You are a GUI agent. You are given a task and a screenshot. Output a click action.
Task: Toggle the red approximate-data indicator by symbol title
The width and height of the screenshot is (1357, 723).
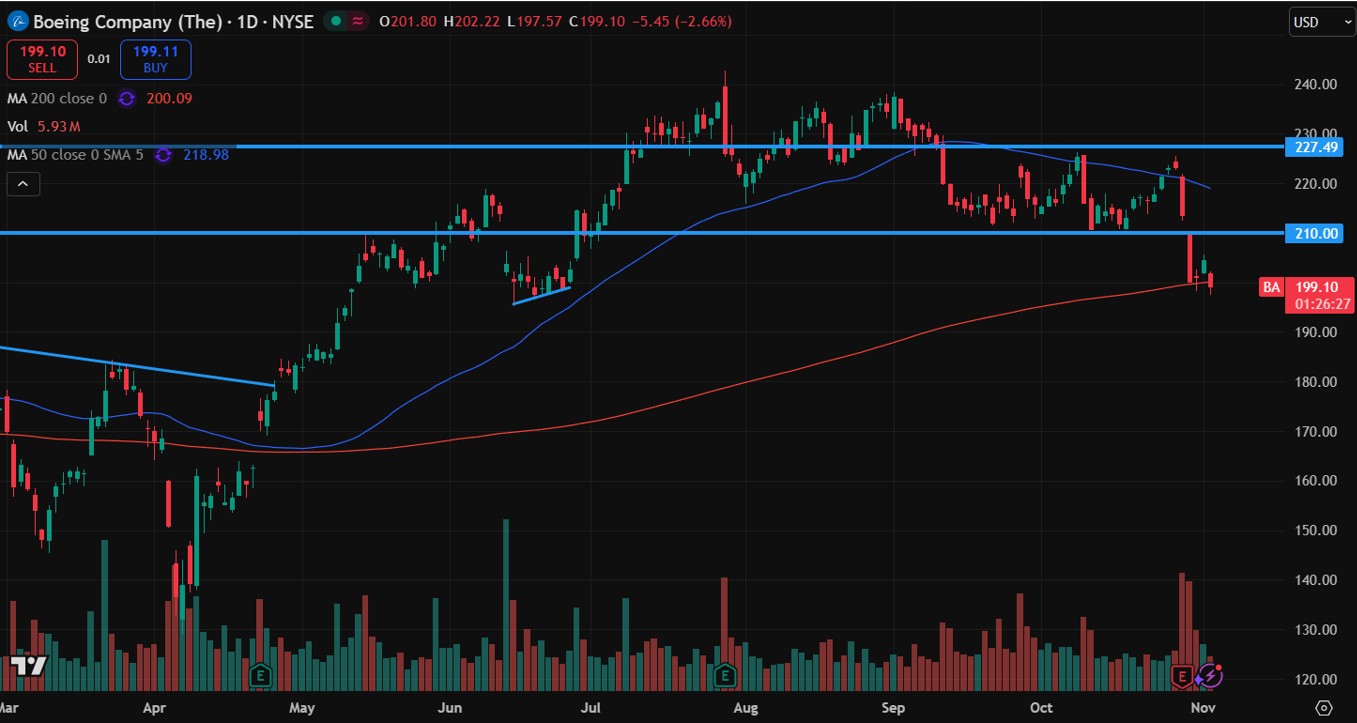click(x=358, y=21)
